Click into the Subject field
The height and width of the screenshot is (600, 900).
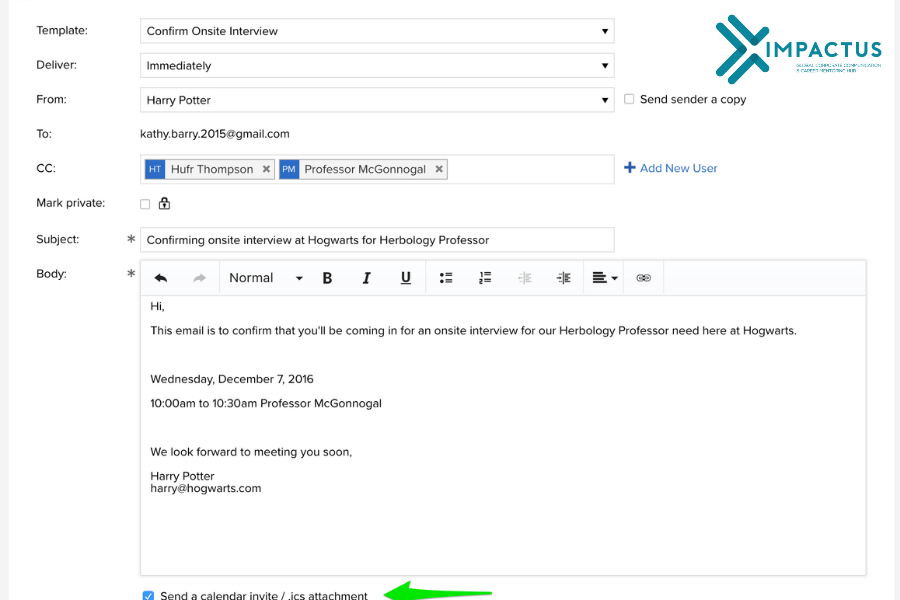(x=377, y=240)
